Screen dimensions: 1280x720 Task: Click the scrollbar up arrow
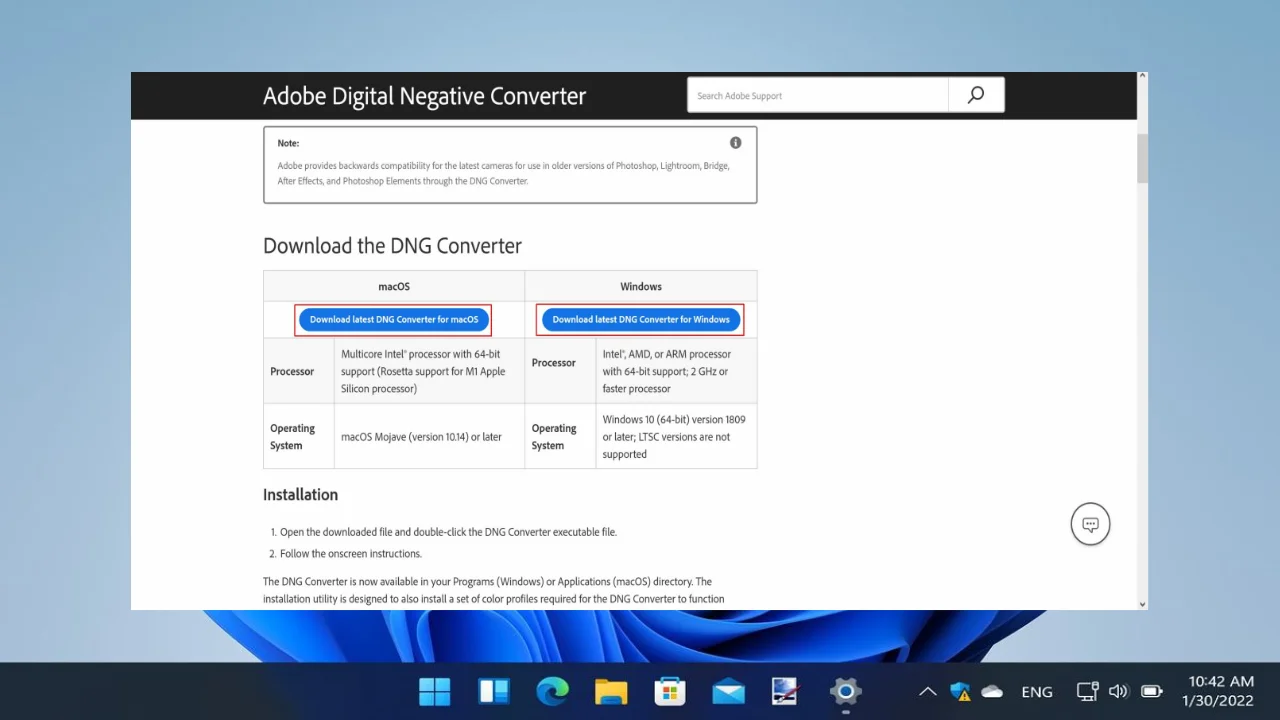(1142, 77)
